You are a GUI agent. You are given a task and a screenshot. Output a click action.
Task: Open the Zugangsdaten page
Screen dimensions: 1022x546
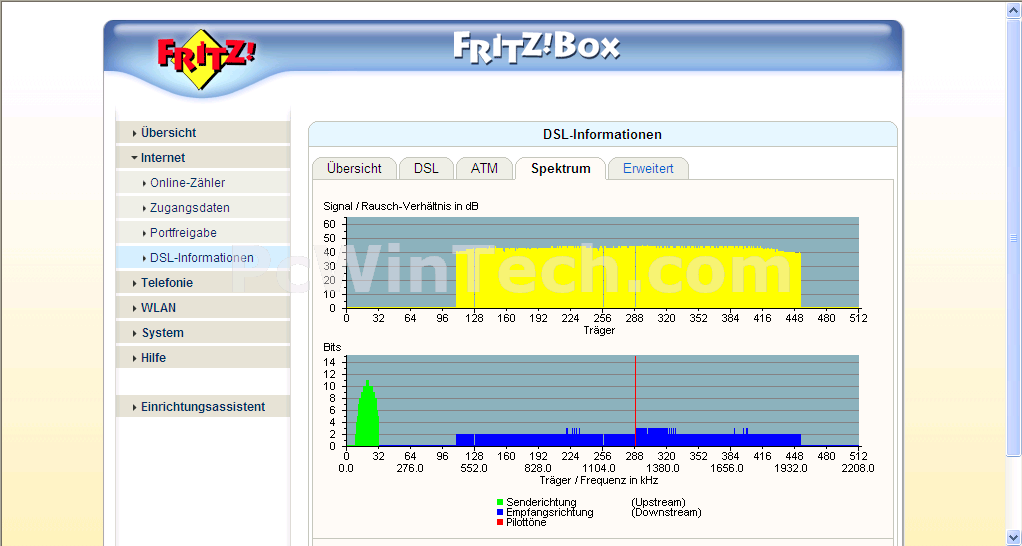coord(203,208)
